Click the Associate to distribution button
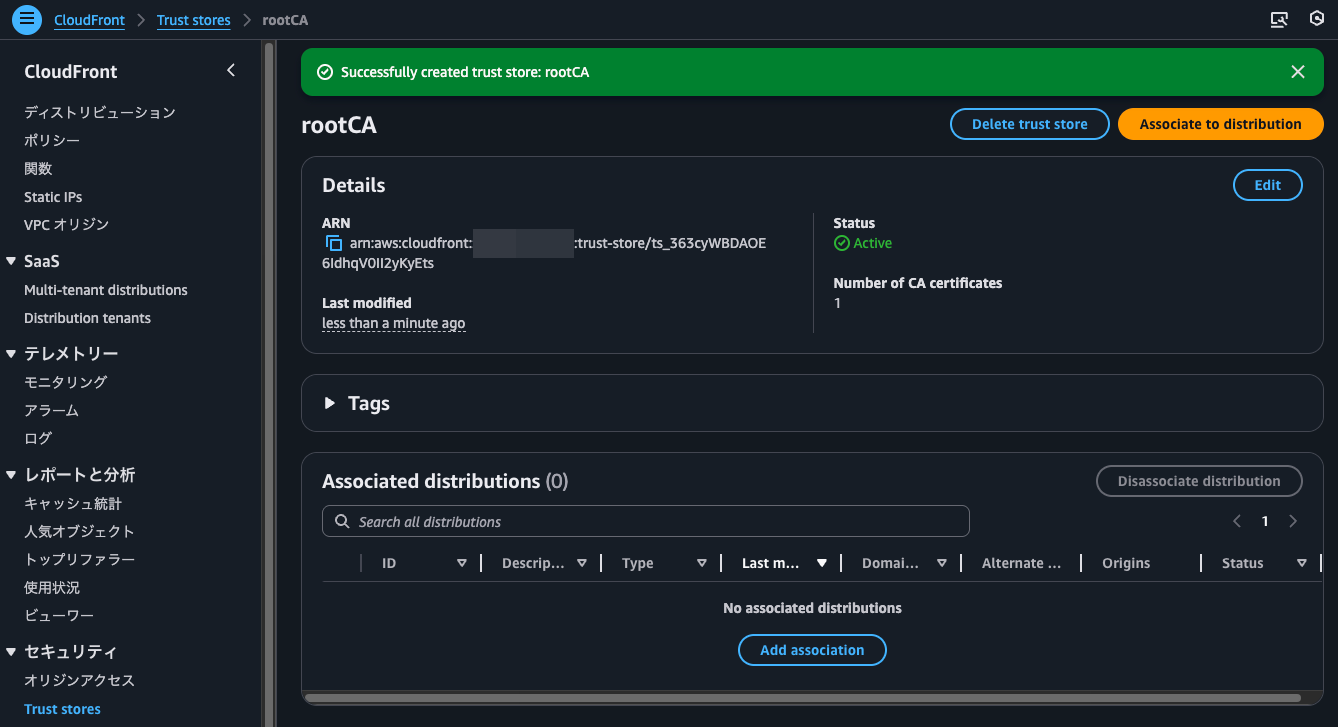 point(1220,123)
